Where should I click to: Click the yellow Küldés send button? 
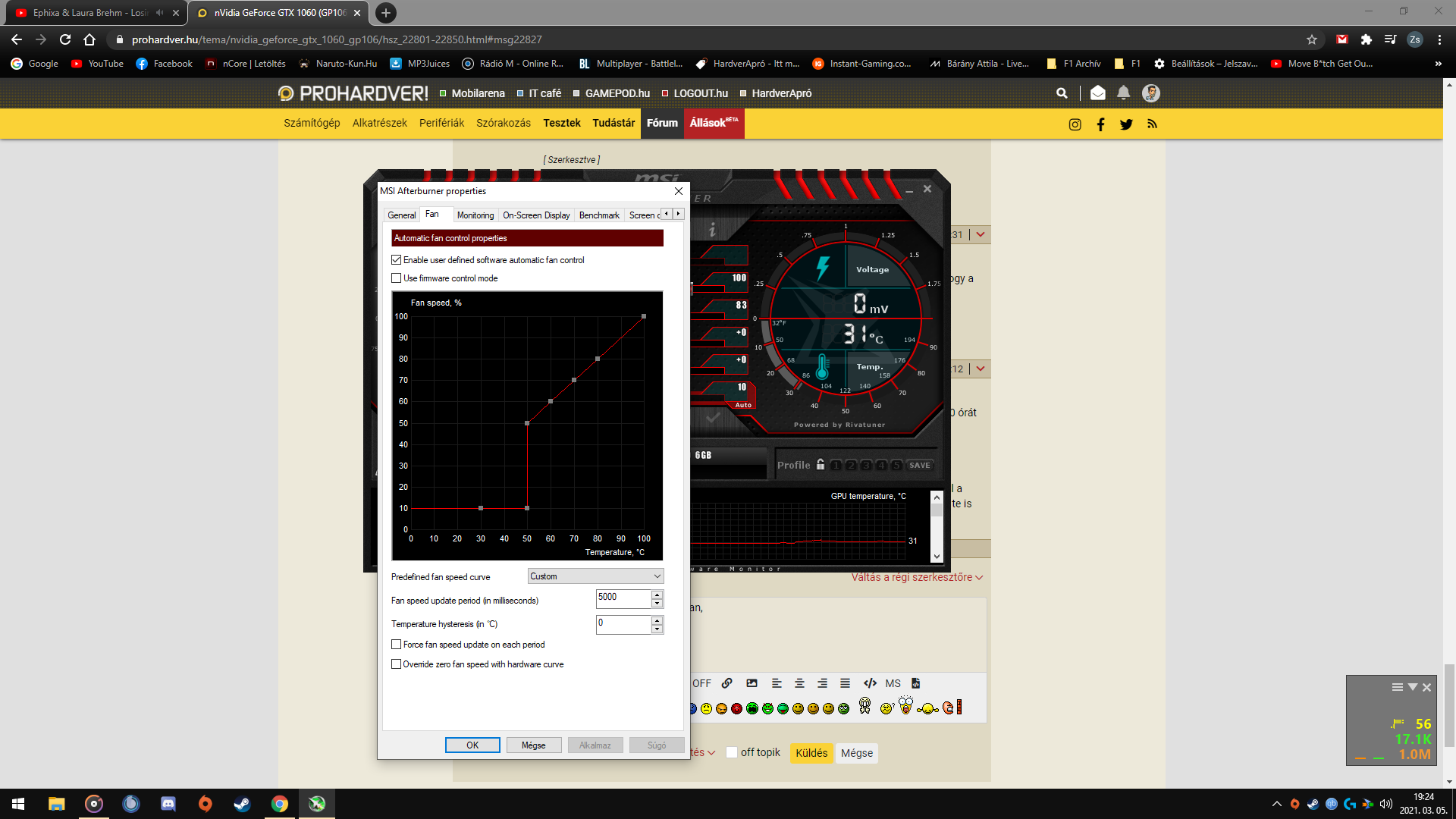[811, 753]
